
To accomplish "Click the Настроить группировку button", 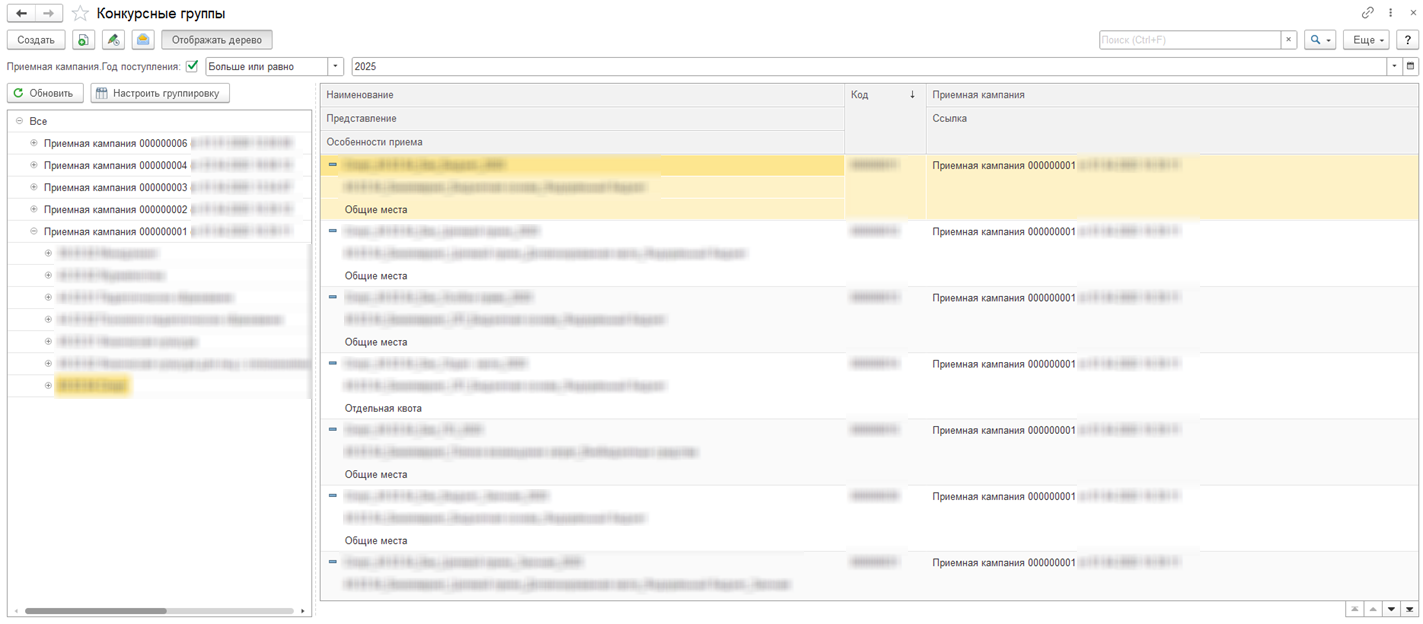I will (x=160, y=93).
